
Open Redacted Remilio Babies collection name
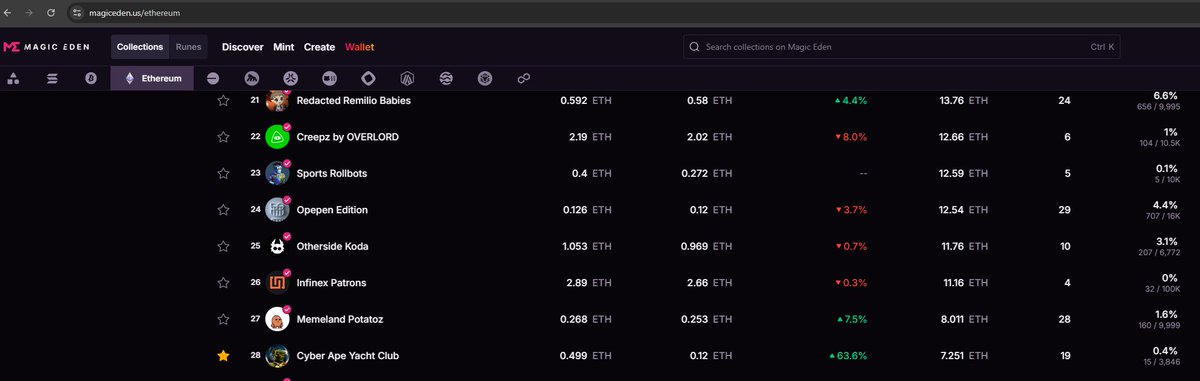pos(354,101)
